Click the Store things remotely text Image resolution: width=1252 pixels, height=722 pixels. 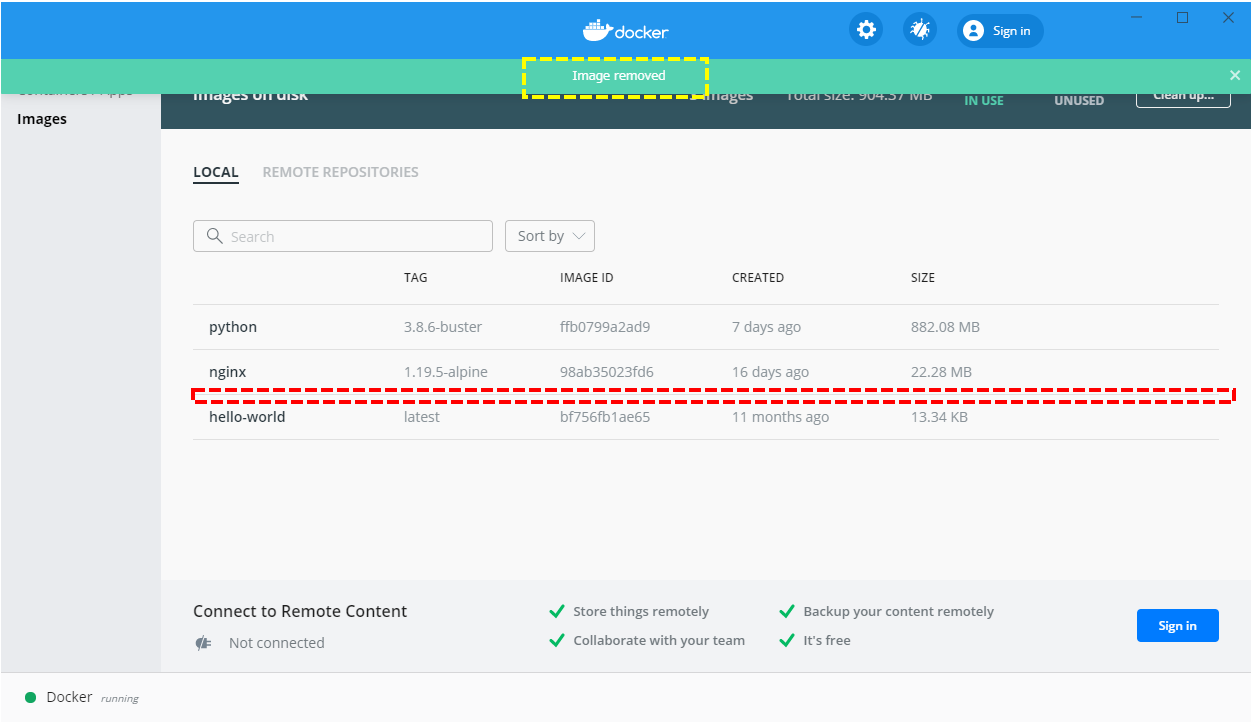tap(641, 611)
